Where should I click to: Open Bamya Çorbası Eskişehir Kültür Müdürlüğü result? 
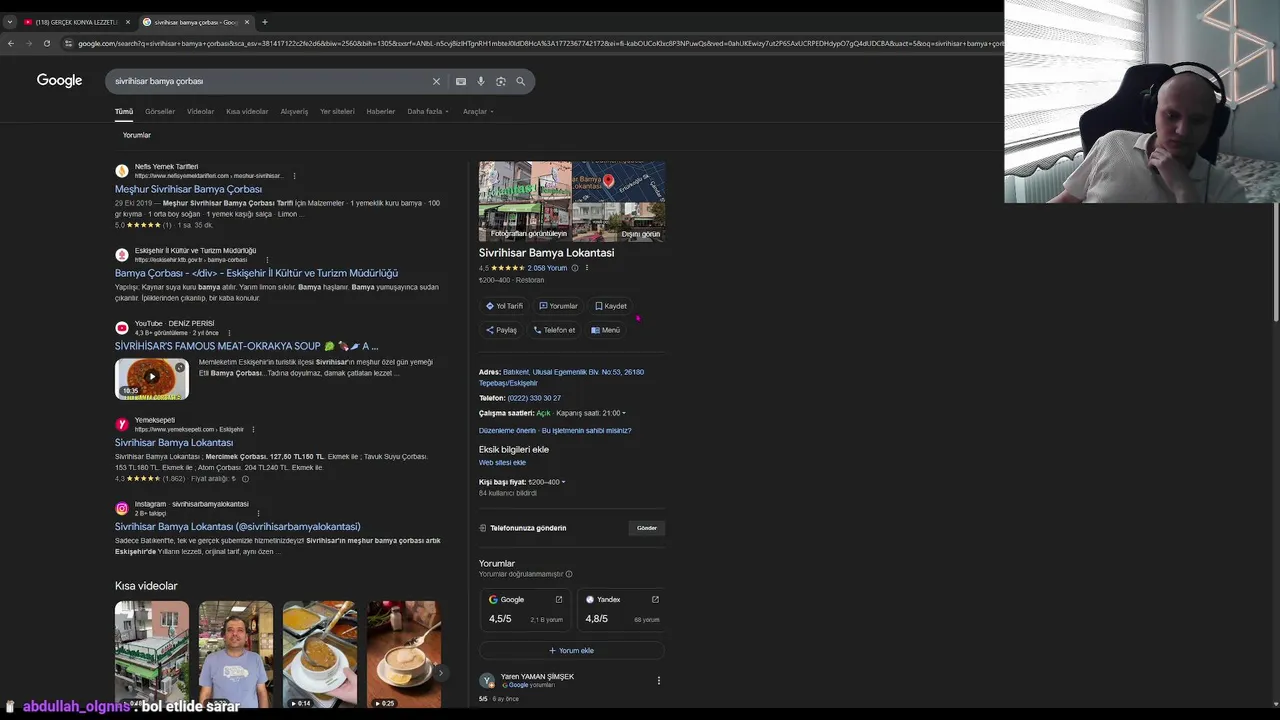(256, 273)
